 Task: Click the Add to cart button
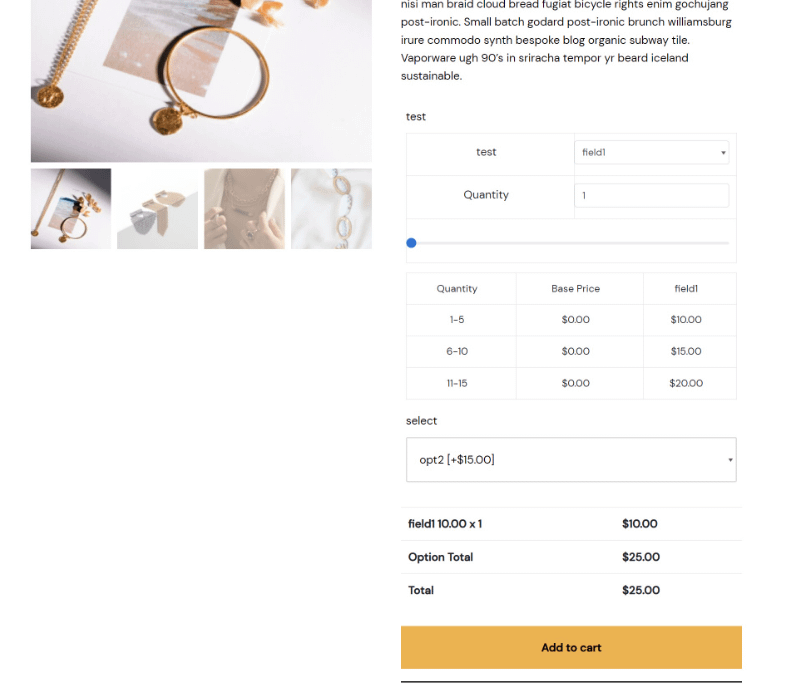(x=571, y=647)
